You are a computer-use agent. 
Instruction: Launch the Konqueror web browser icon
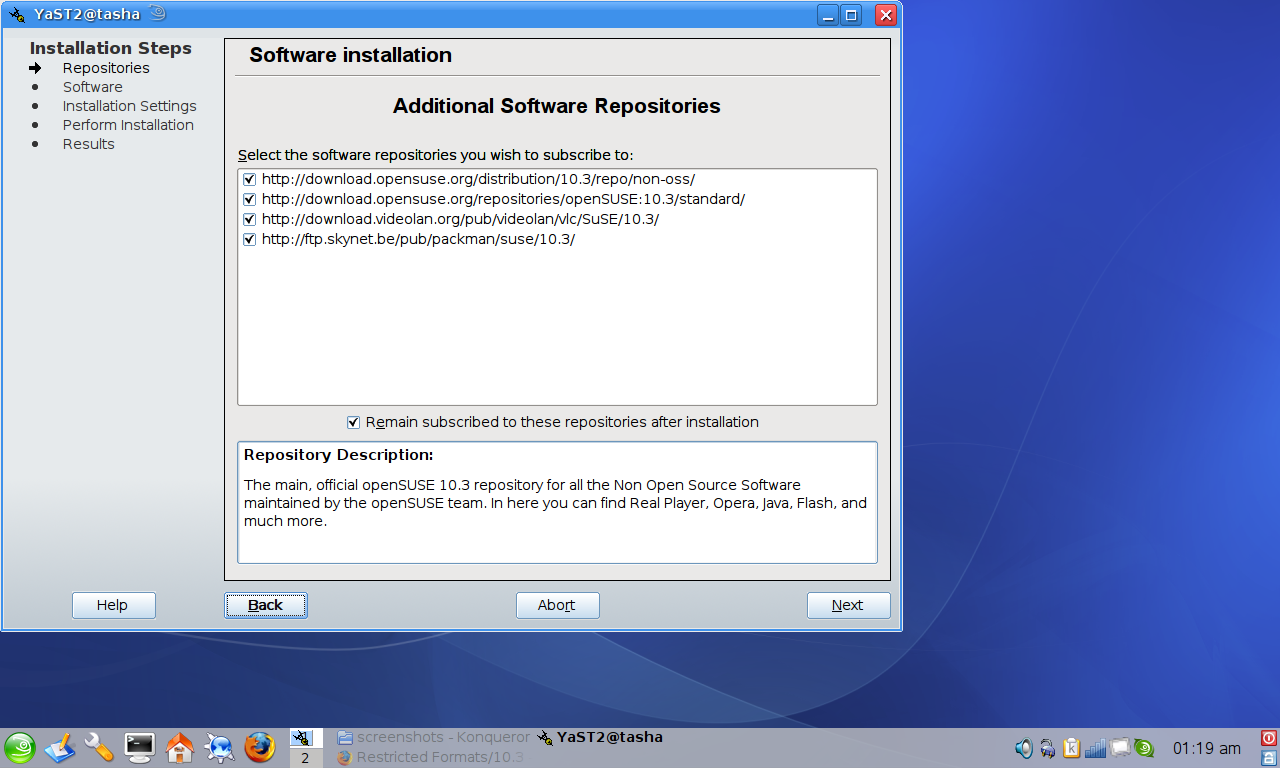pos(219,747)
